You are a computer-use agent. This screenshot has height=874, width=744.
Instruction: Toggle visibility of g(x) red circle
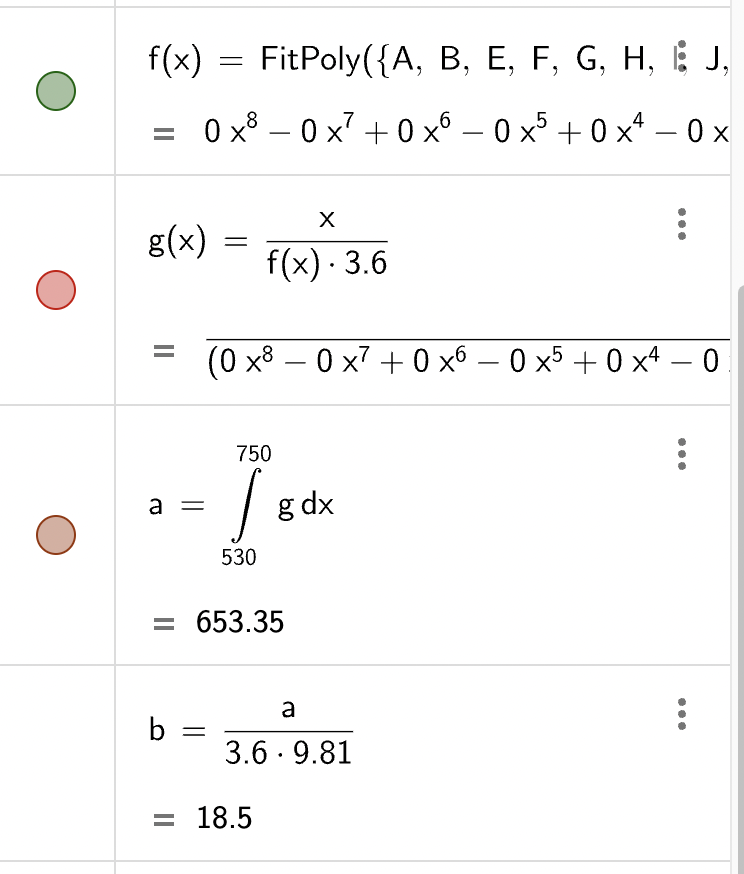[56, 290]
